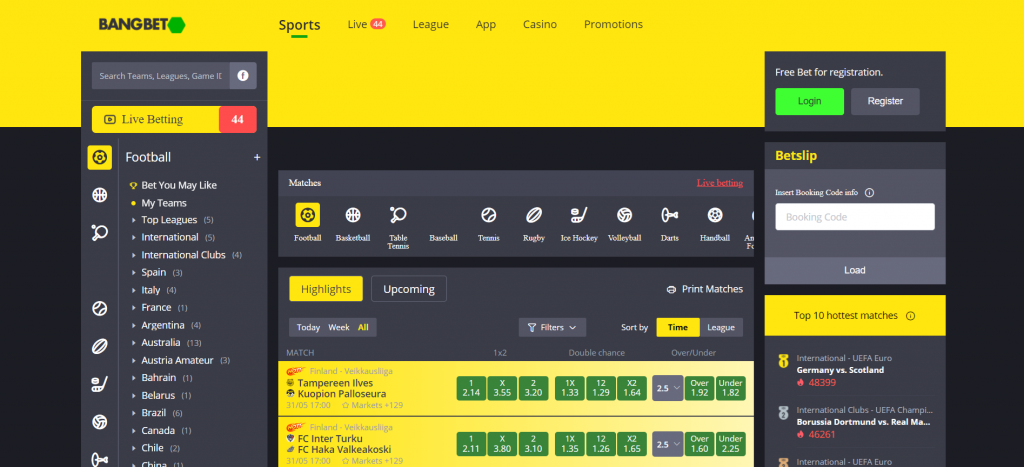The width and height of the screenshot is (1024, 467).
Task: Choose Rugby in the Matches sport row
Action: click(534, 223)
